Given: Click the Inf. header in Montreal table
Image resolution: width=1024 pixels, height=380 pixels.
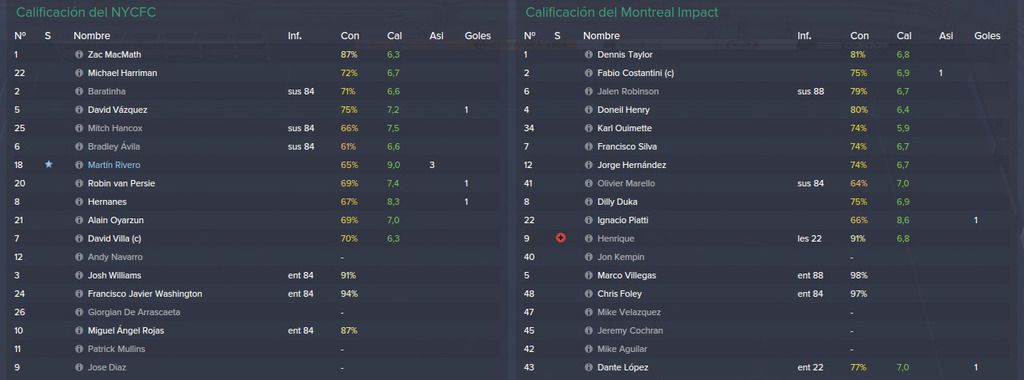Looking at the screenshot, I should pos(805,36).
